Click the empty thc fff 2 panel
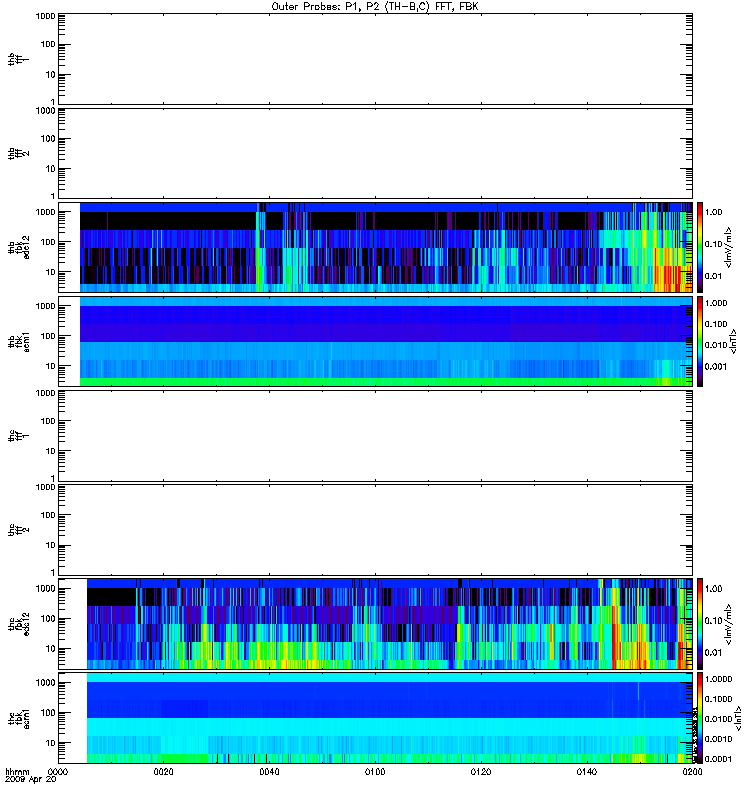The height and width of the screenshot is (800, 750). coord(375,530)
